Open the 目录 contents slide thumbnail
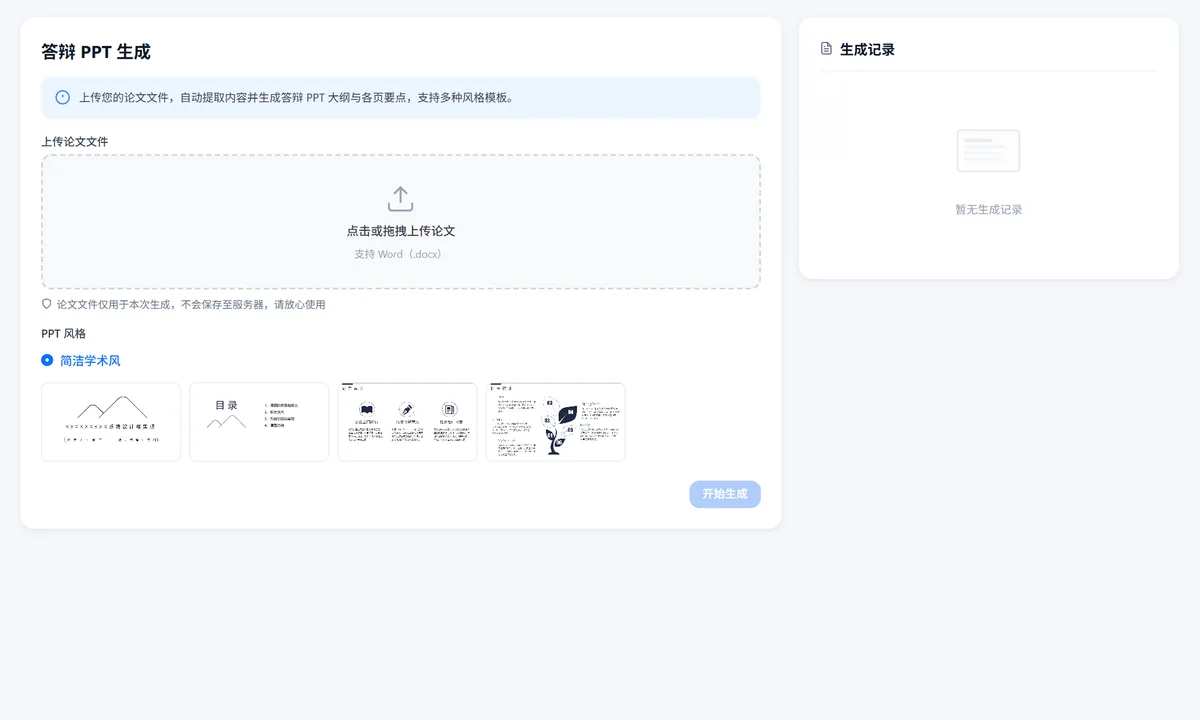 coord(259,422)
